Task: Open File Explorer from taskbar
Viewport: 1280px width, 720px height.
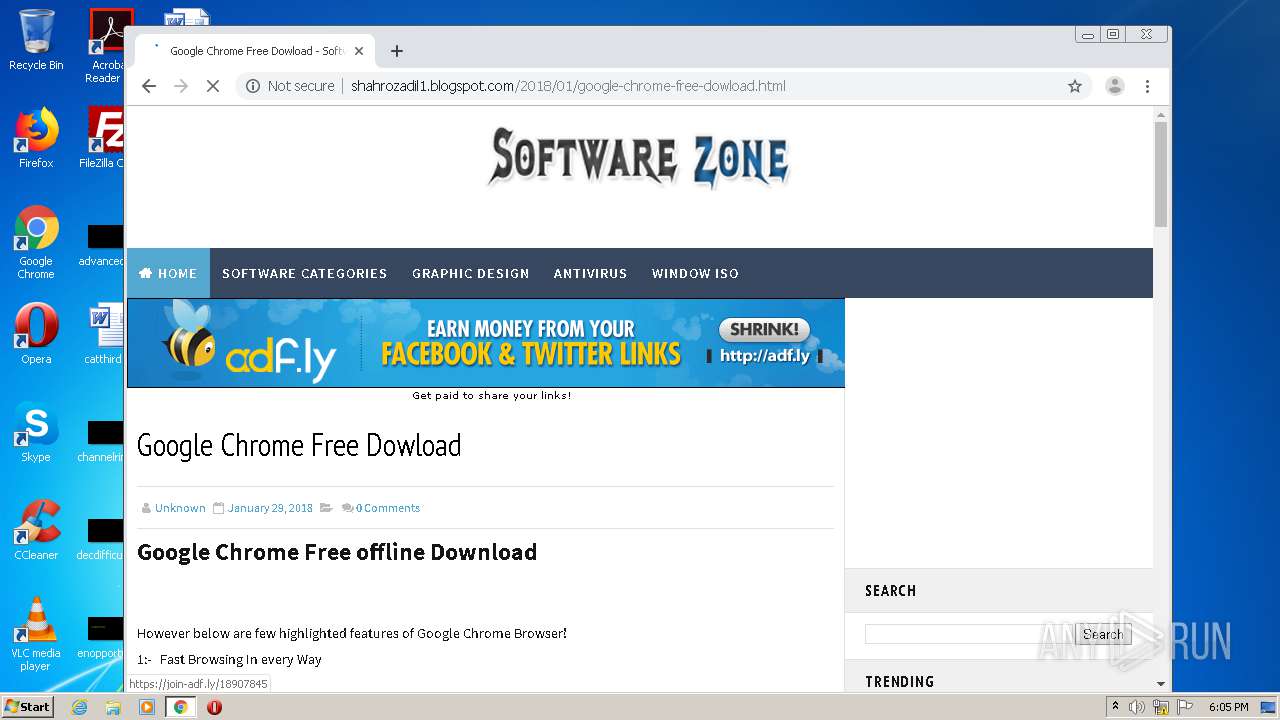Action: click(113, 707)
